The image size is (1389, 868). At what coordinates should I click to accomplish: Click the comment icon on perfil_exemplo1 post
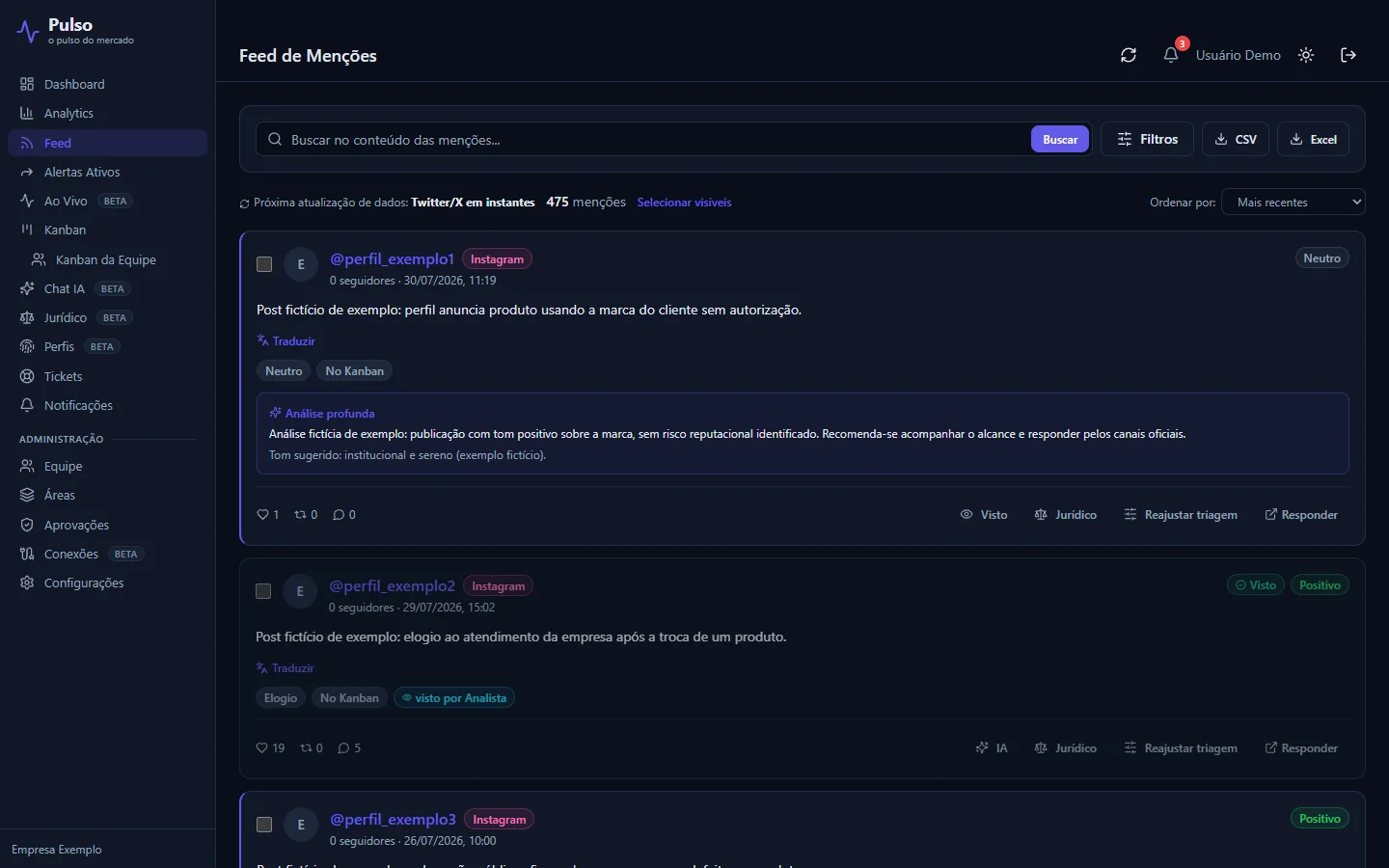pyautogui.click(x=339, y=515)
